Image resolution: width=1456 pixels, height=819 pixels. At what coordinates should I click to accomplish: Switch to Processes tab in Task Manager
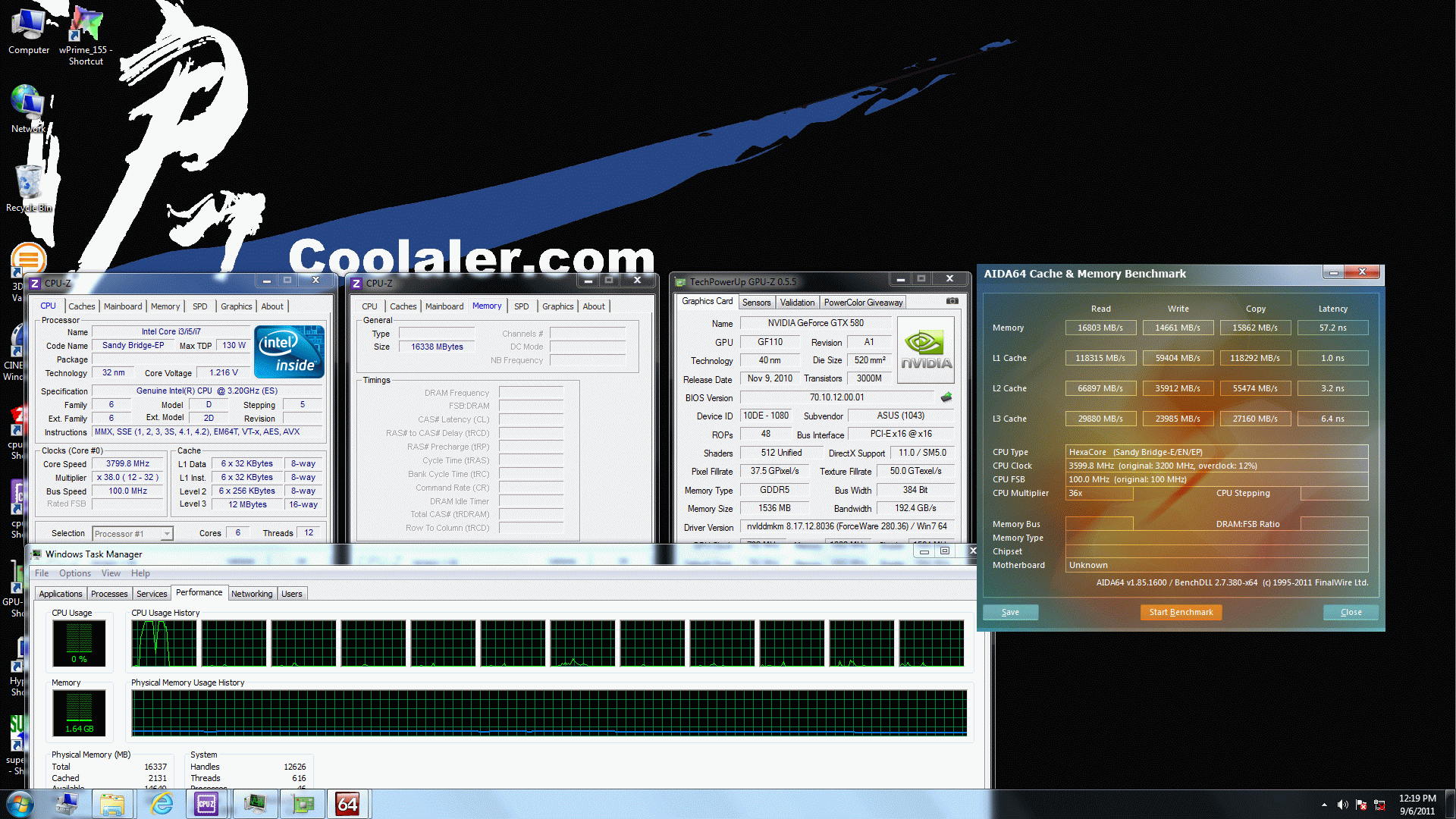(109, 594)
